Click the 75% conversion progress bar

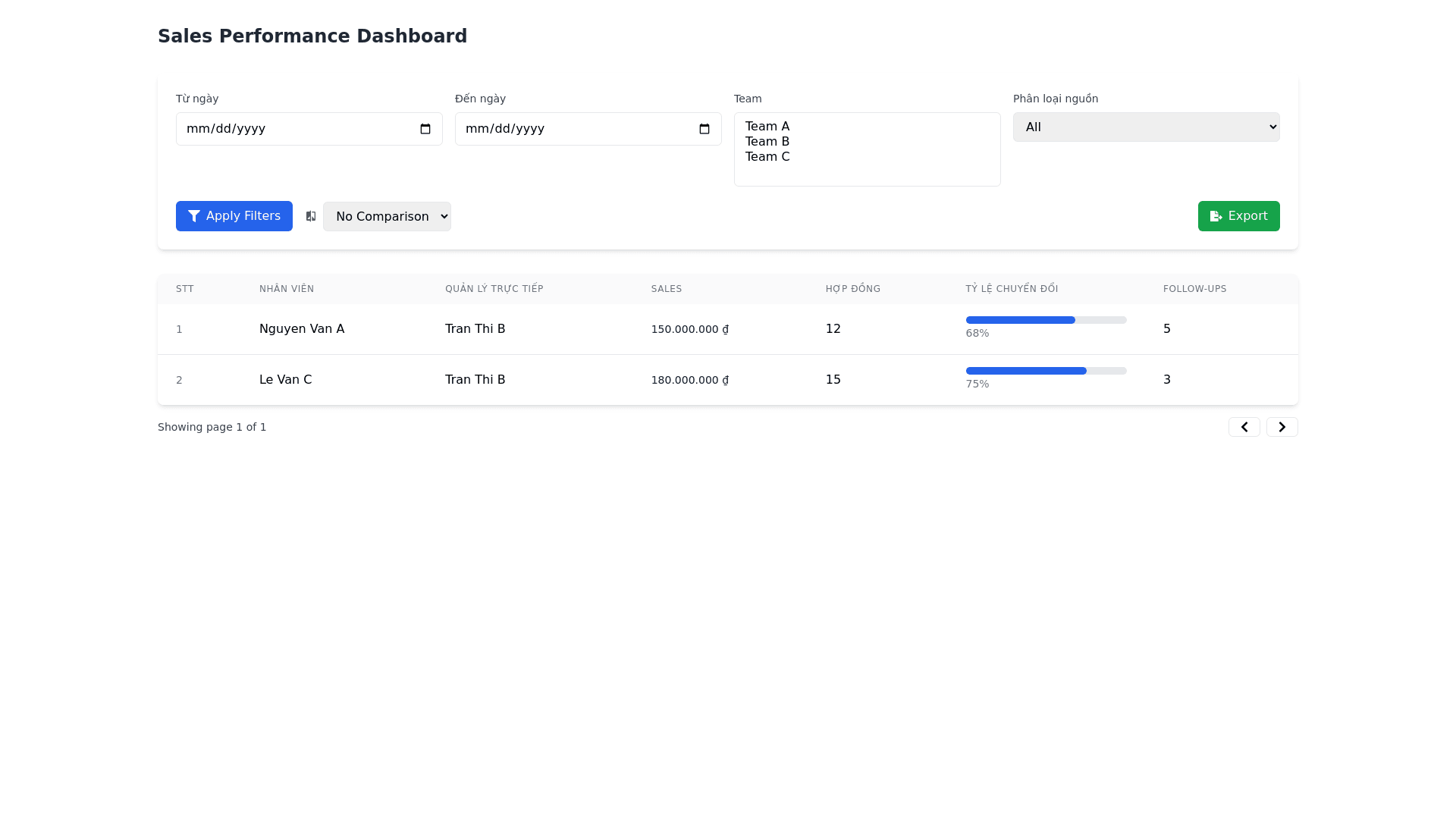[x=1046, y=371]
